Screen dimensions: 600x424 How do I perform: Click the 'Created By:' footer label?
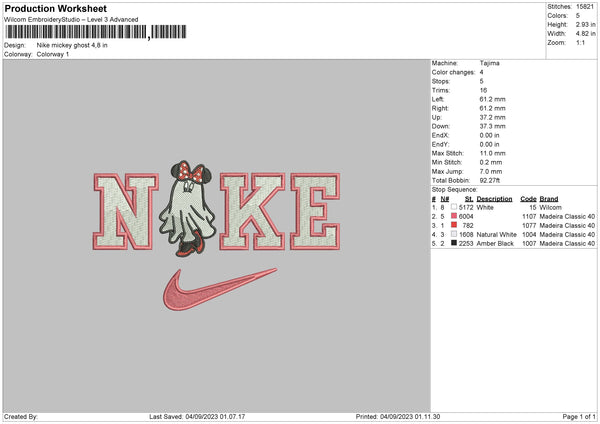point(21,417)
